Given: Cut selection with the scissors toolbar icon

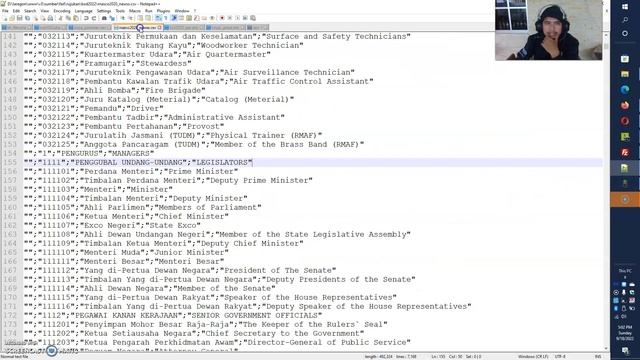Looking at the screenshot, I should (x=60, y=18).
